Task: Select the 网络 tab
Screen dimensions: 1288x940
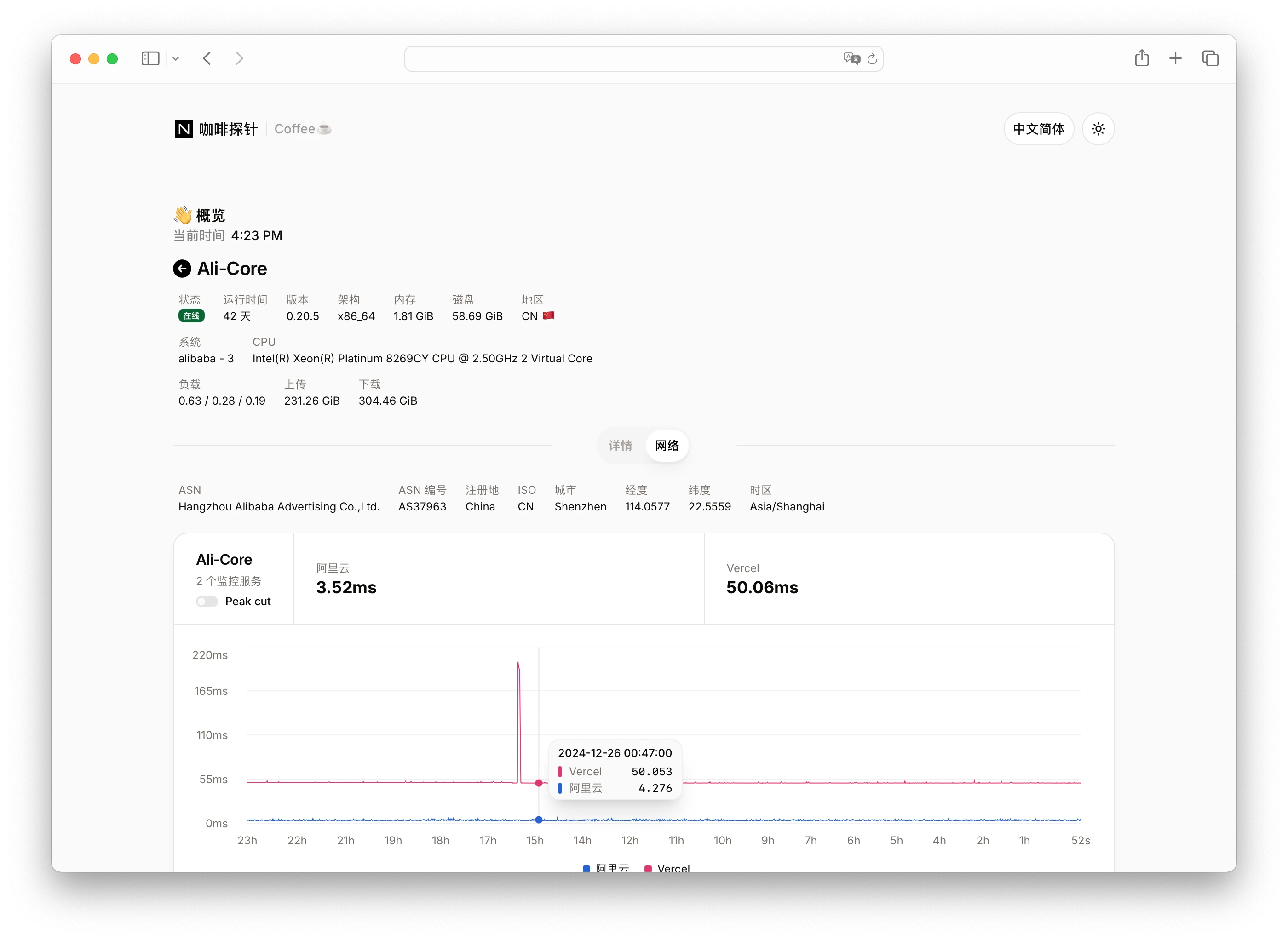Action: 667,446
